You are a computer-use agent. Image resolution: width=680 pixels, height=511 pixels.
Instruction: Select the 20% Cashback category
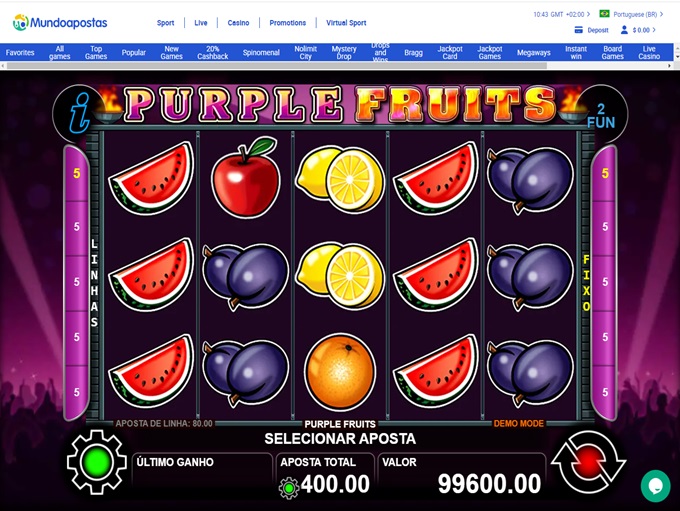pyautogui.click(x=212, y=52)
